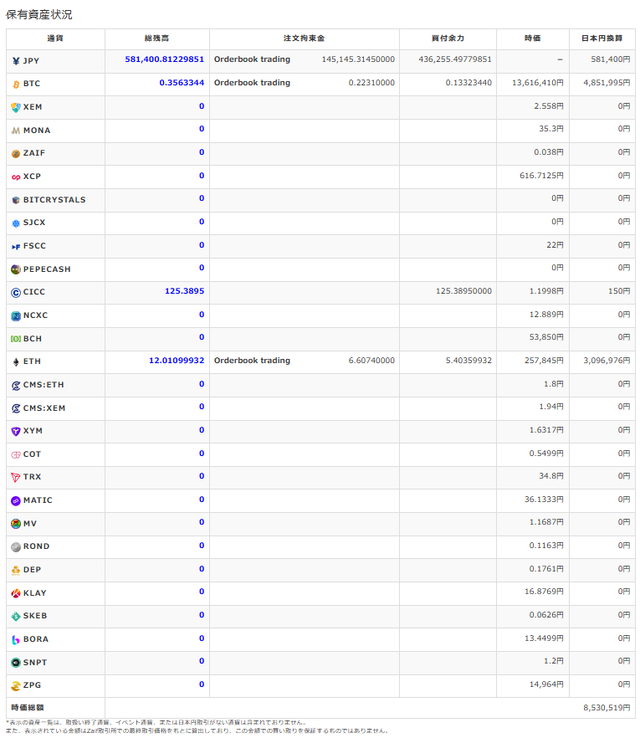Click the MV token icon
Viewport: 640px width, 738px height.
click(x=16, y=524)
